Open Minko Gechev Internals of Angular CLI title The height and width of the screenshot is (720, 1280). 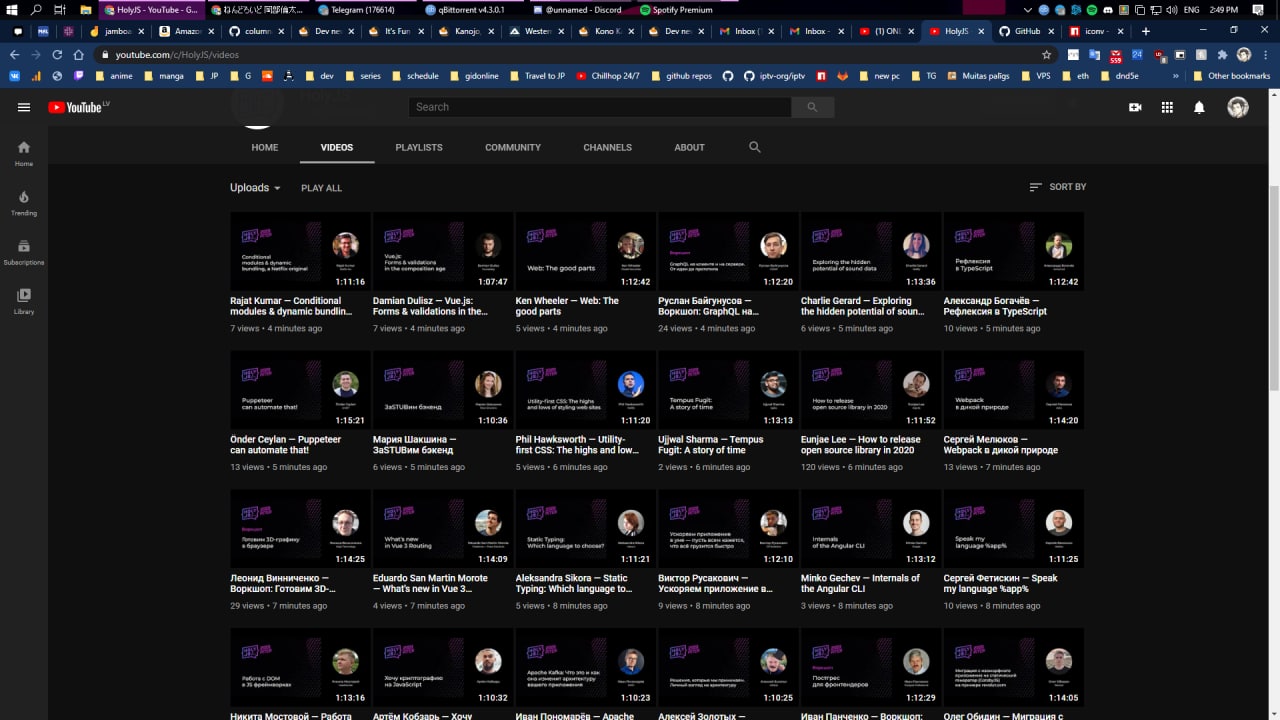861,583
